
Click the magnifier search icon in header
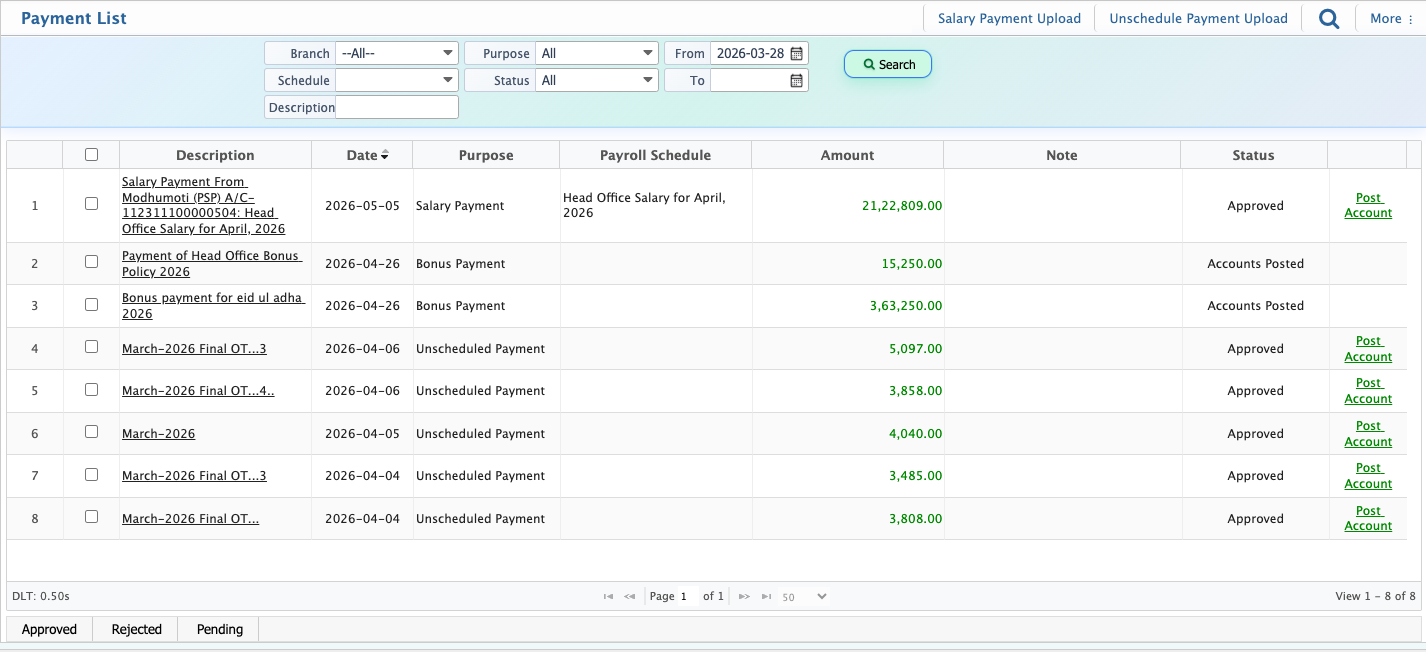point(1328,19)
